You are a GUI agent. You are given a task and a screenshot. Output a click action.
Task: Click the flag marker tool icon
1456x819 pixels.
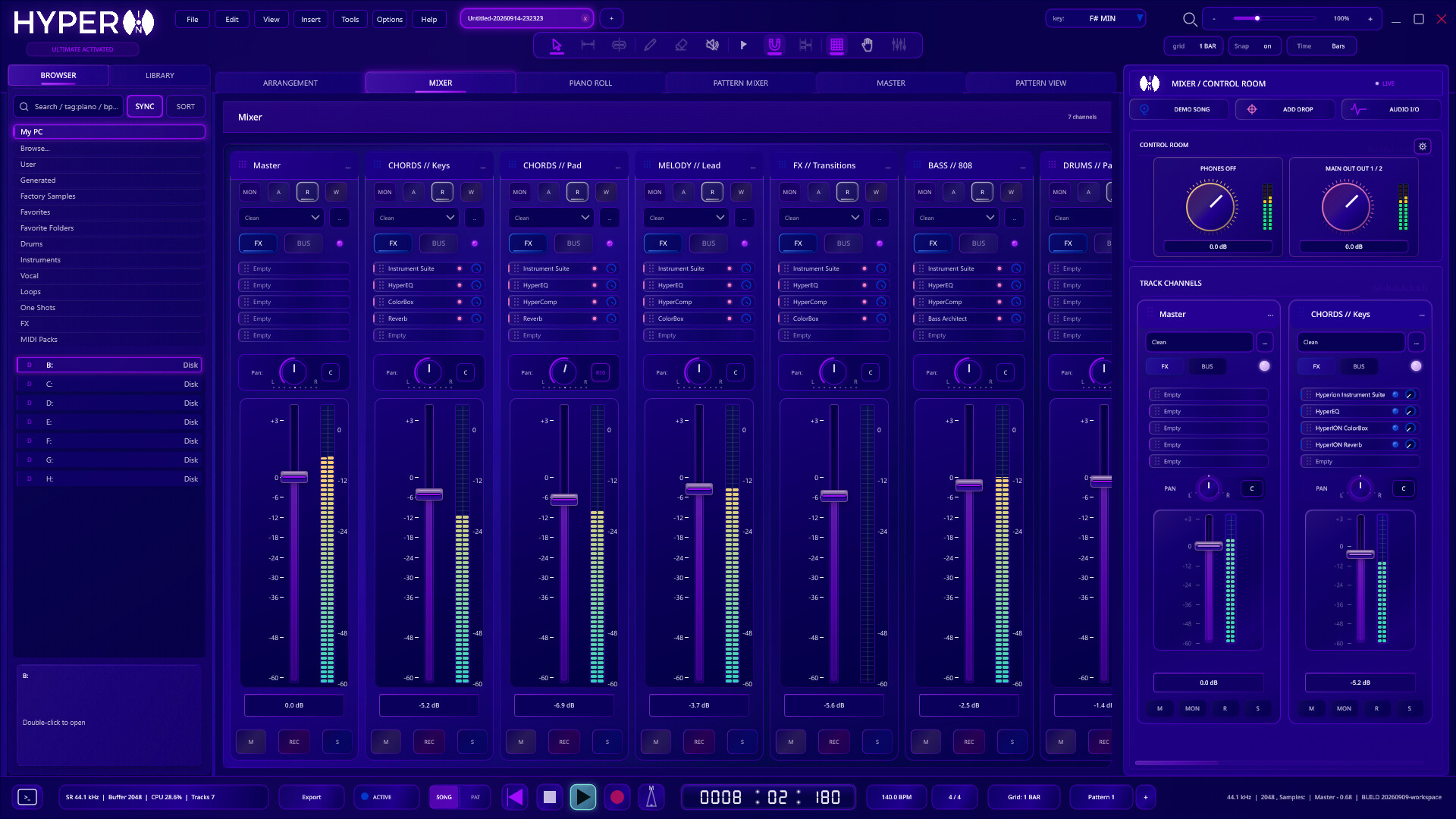(743, 45)
